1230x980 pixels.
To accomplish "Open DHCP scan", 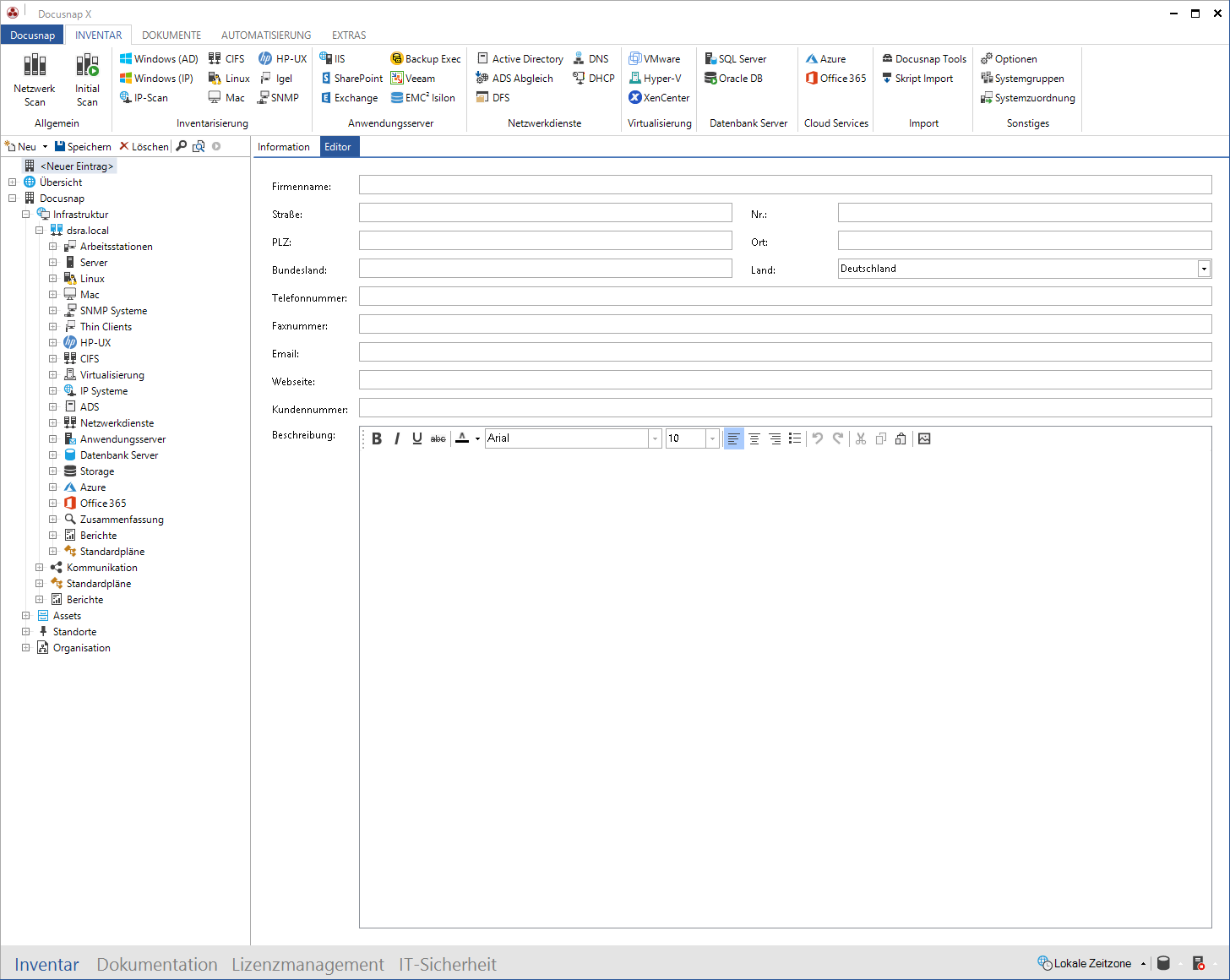I will 594,79.
